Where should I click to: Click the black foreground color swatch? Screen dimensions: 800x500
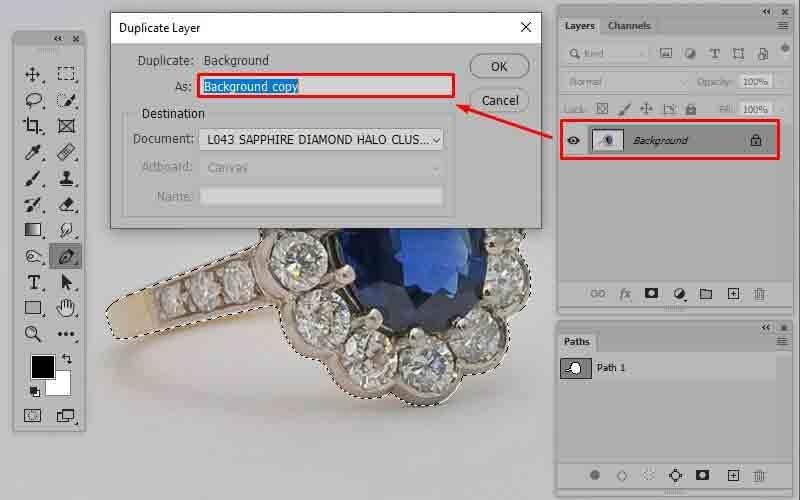tap(43, 367)
